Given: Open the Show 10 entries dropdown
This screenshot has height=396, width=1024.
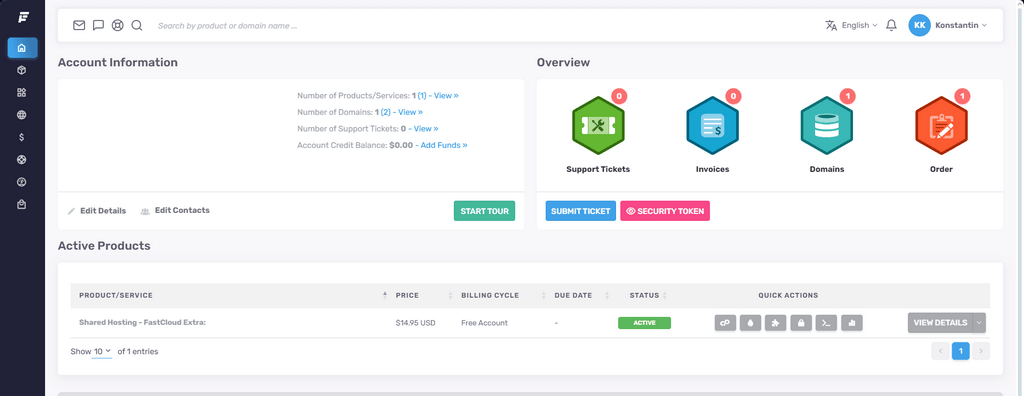Looking at the screenshot, I should coord(102,352).
